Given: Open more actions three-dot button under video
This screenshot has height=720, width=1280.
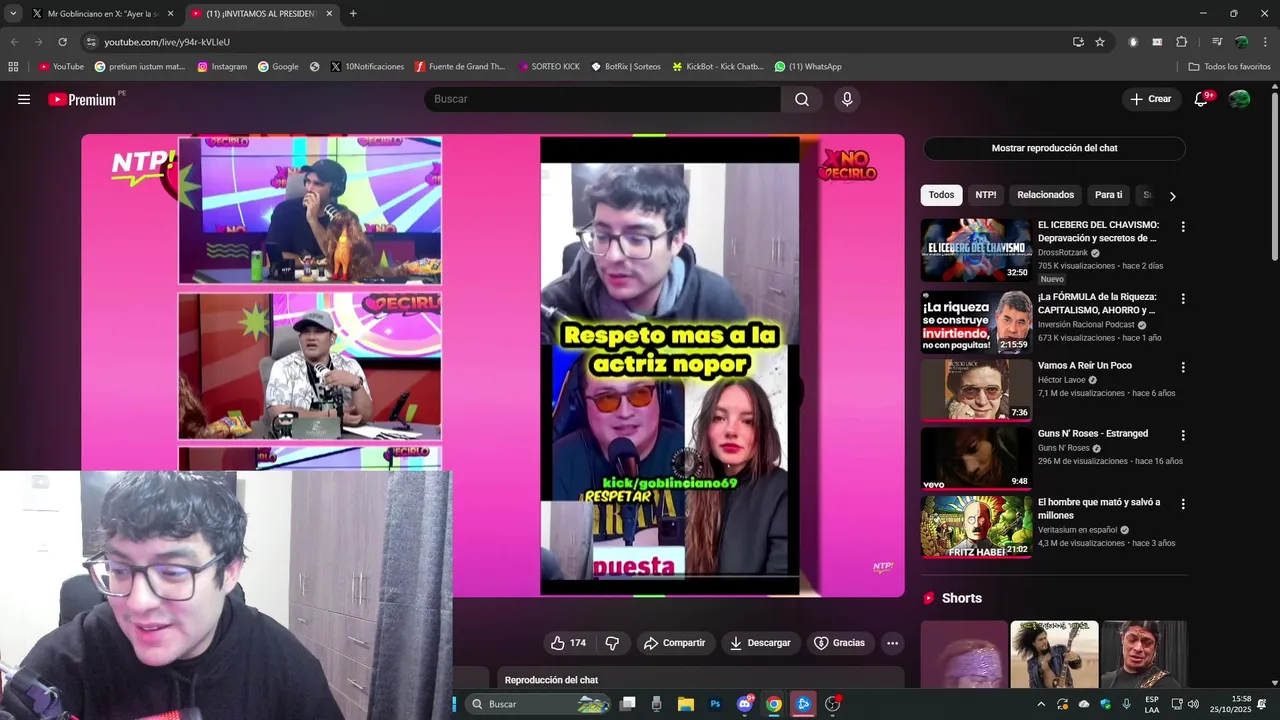Looking at the screenshot, I should [892, 643].
